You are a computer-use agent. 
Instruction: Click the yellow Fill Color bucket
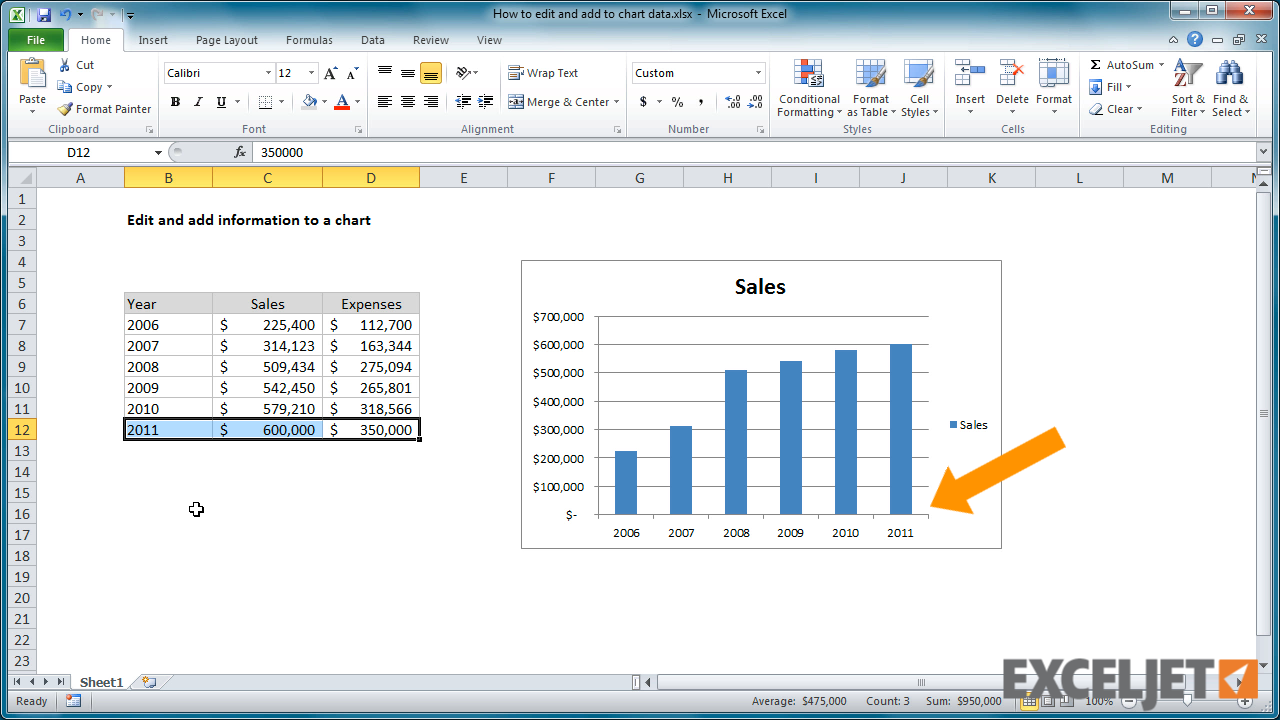309,102
